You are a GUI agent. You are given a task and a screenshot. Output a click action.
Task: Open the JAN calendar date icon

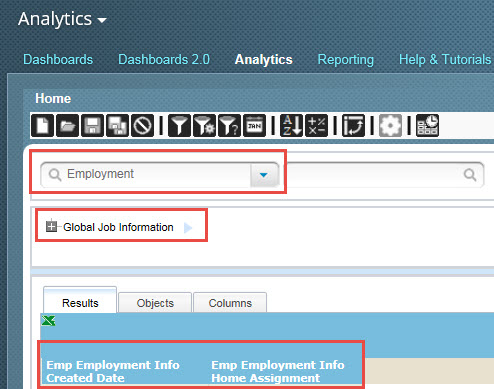click(254, 126)
